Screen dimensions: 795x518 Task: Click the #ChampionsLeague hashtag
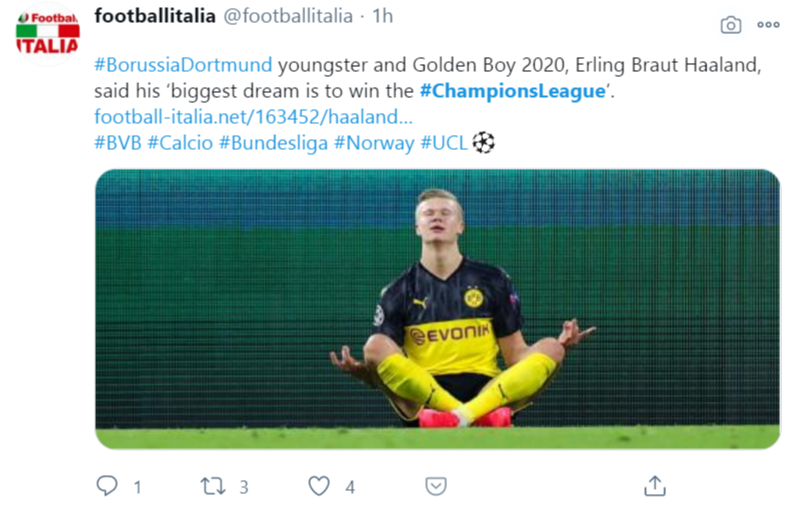tap(513, 91)
